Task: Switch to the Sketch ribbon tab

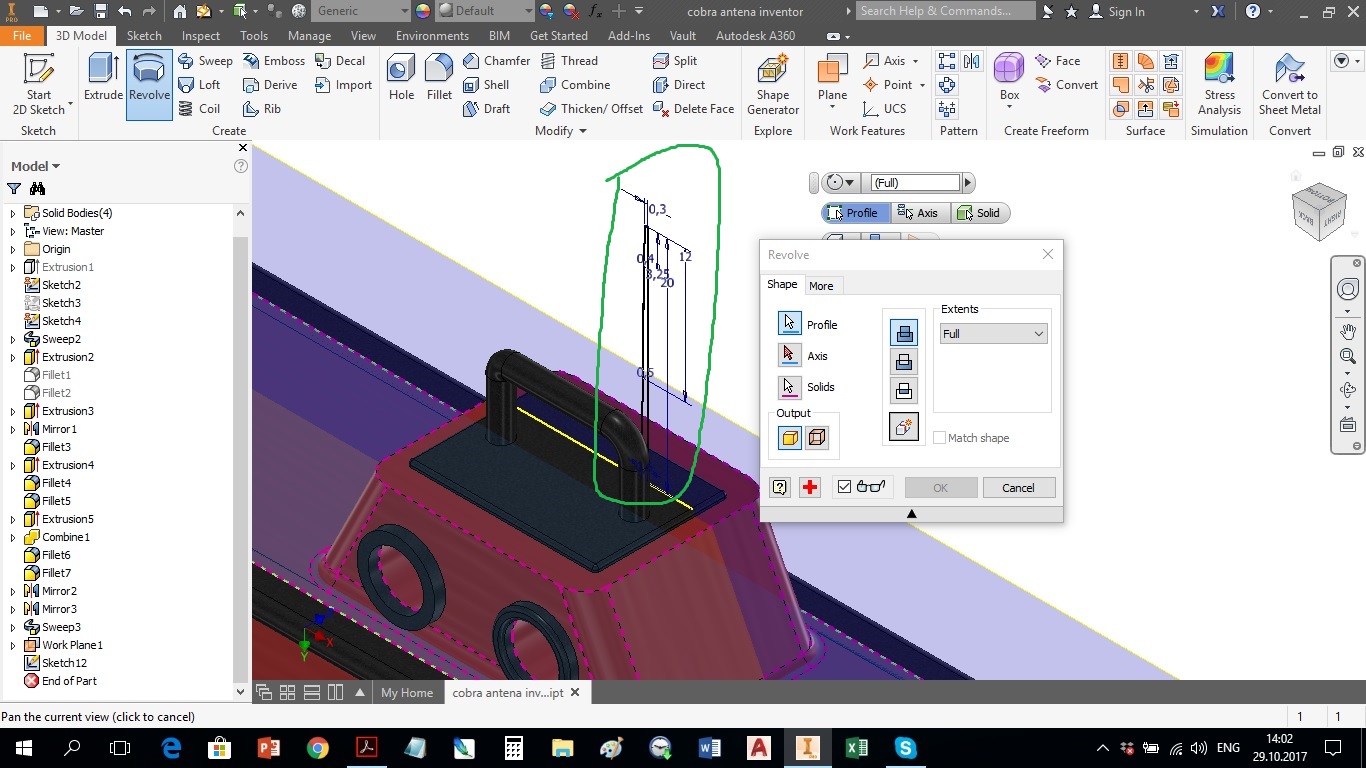Action: tap(144, 35)
